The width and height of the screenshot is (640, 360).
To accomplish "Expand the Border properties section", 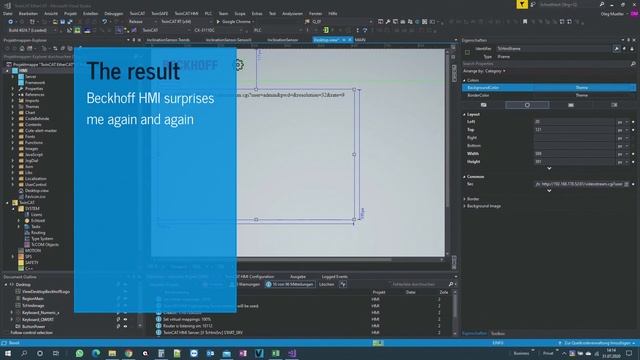I will pos(464,199).
